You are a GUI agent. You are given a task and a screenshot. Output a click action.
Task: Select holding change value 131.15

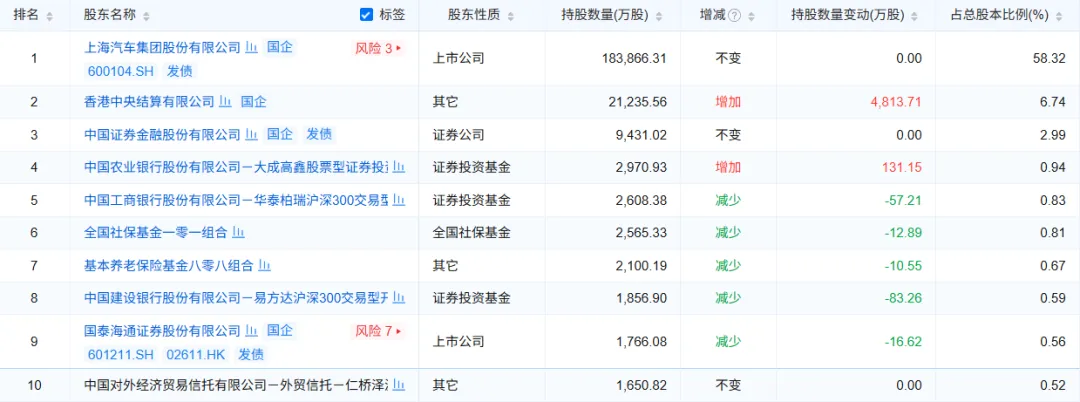[901, 167]
